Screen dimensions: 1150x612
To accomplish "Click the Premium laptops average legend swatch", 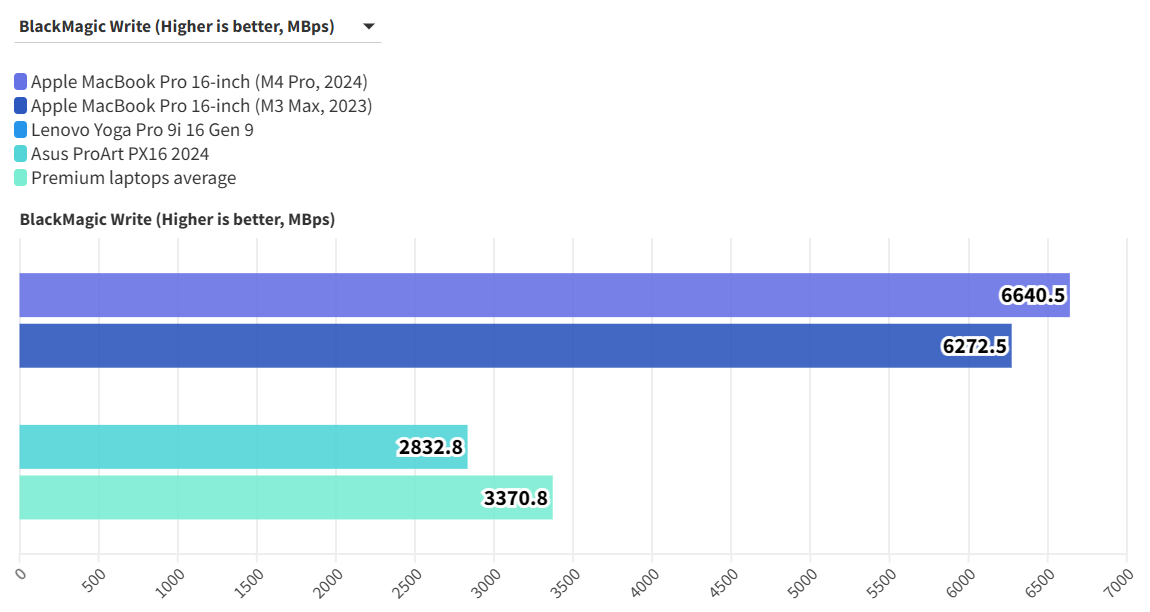I will [x=21, y=178].
